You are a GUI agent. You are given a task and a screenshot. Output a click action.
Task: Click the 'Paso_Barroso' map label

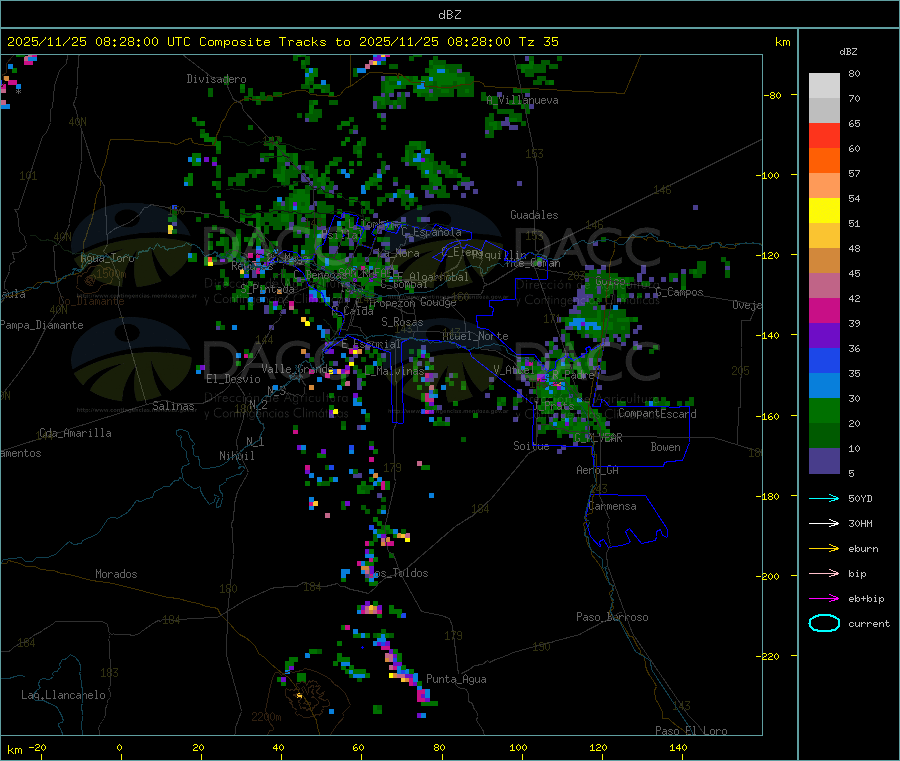[612, 617]
